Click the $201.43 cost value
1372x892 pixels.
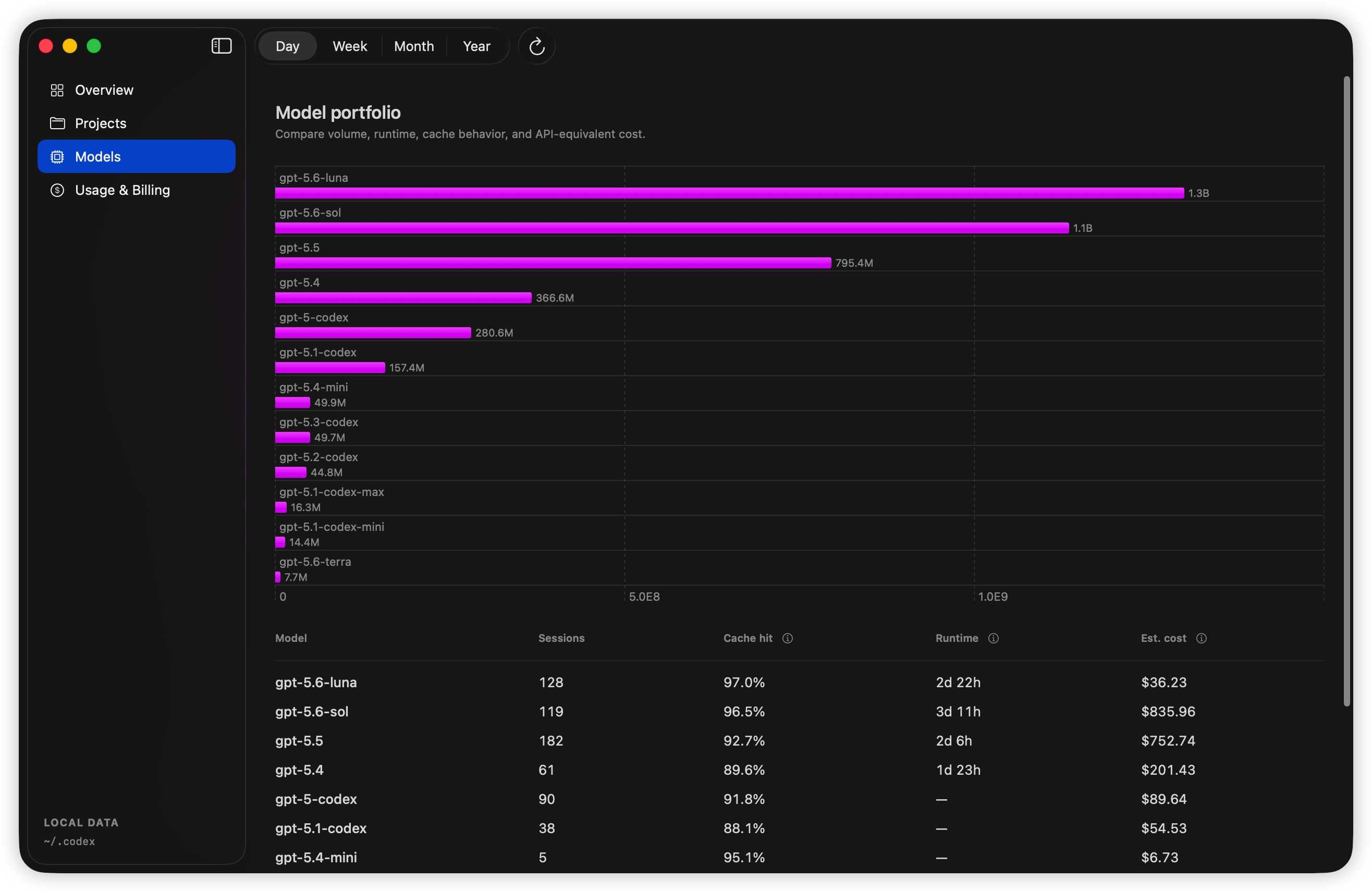tap(1168, 770)
